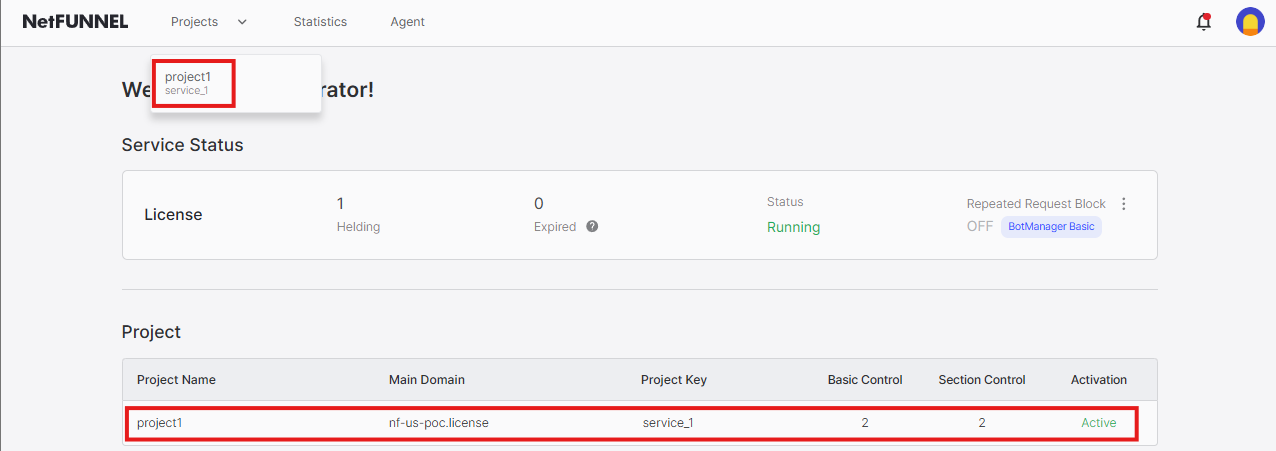Click the project1 name in the table

[160, 423]
